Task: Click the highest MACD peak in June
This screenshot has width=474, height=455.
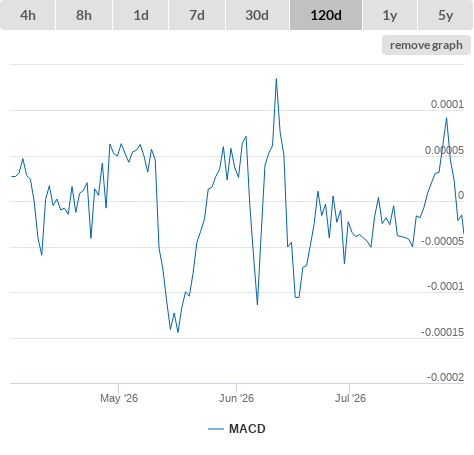Action: point(276,79)
